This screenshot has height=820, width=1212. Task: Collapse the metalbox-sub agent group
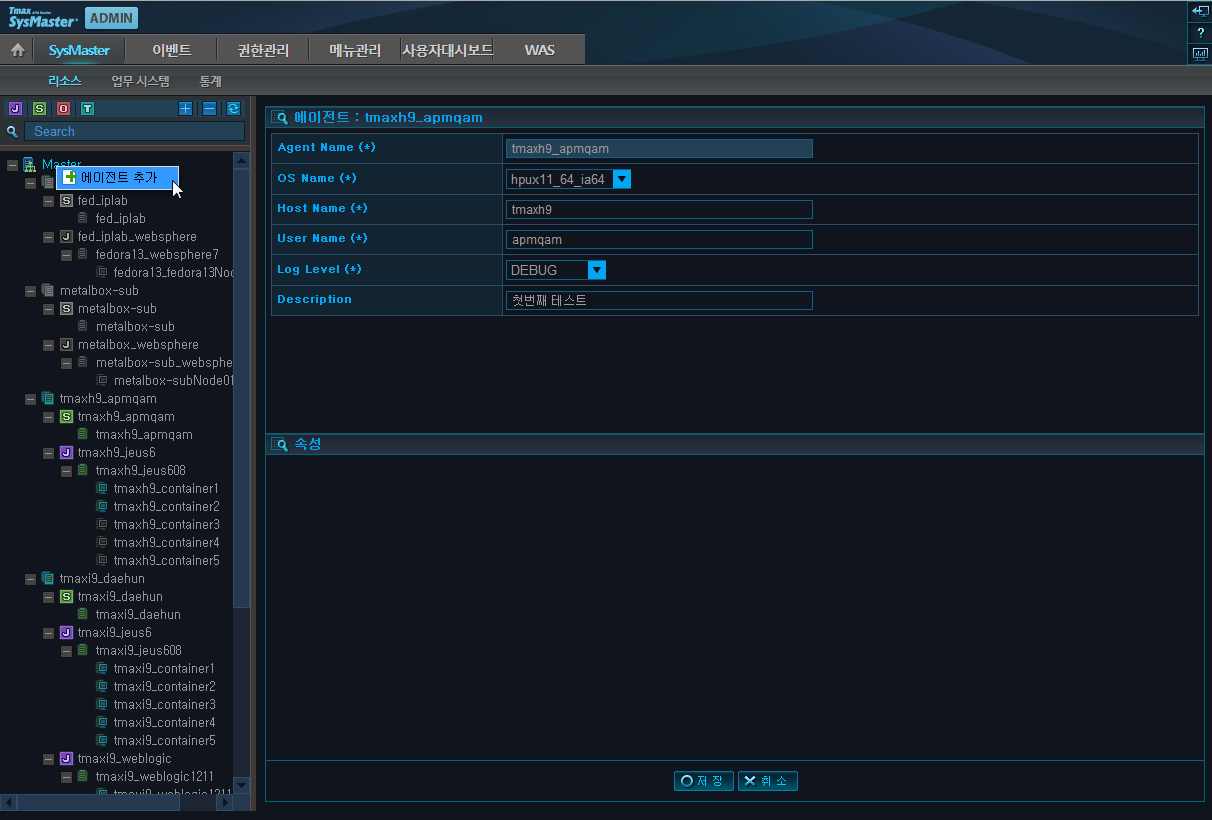pos(31,291)
